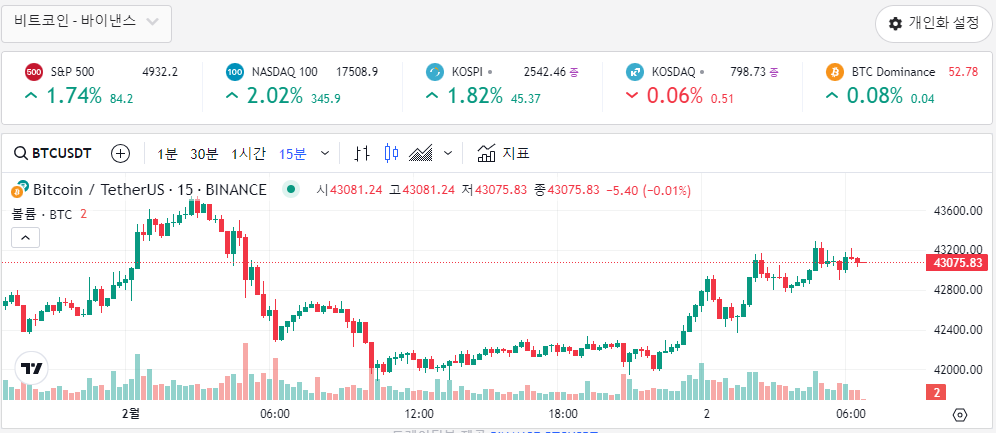996x433 pixels.
Task: Click the BTCUSDT symbol search icon
Action: [x=20, y=153]
